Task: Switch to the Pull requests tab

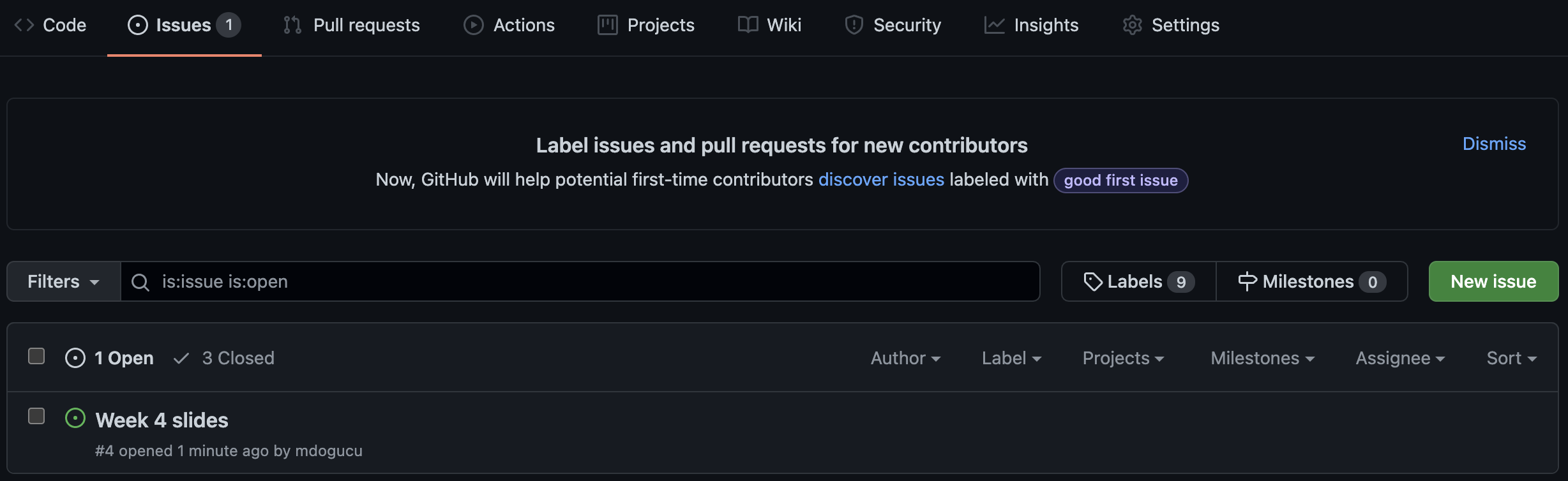Action: coord(351,25)
